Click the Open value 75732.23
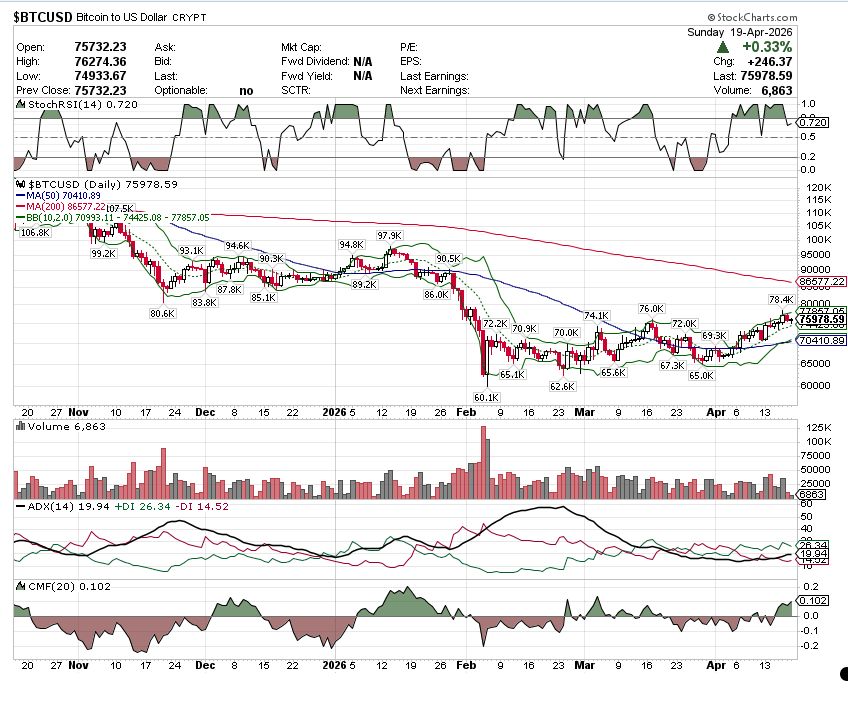This screenshot has width=848, height=709. [100, 48]
